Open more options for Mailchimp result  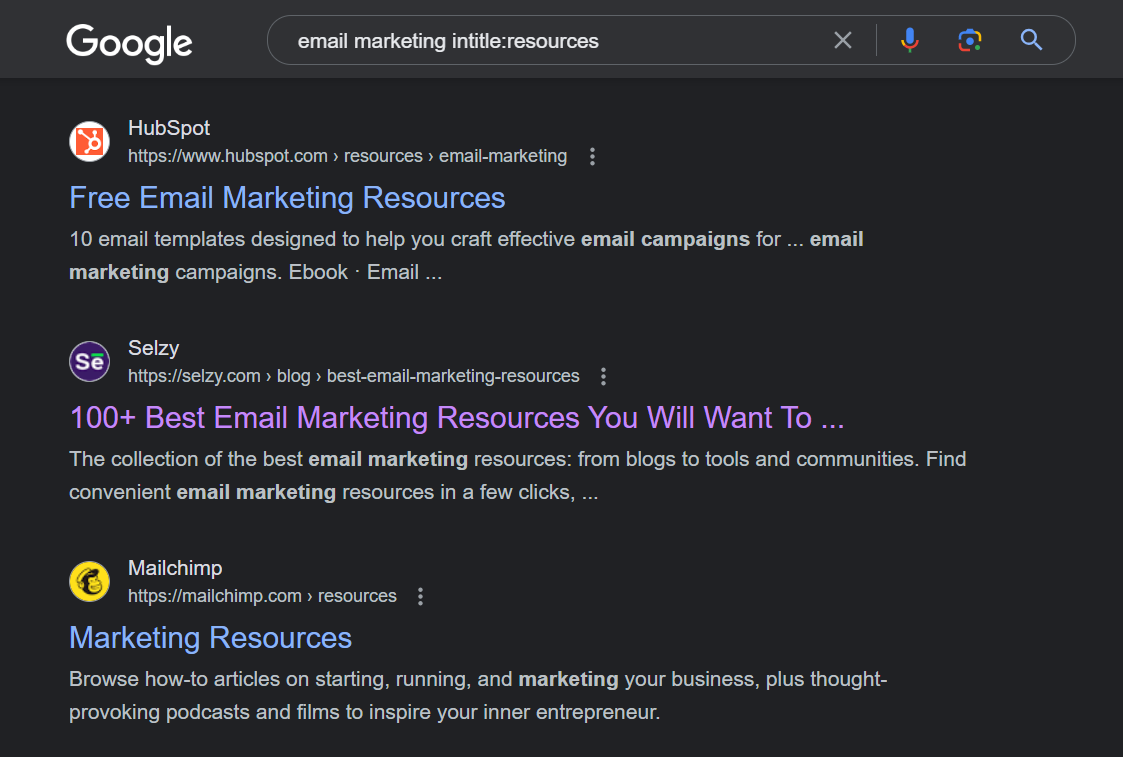click(x=420, y=596)
